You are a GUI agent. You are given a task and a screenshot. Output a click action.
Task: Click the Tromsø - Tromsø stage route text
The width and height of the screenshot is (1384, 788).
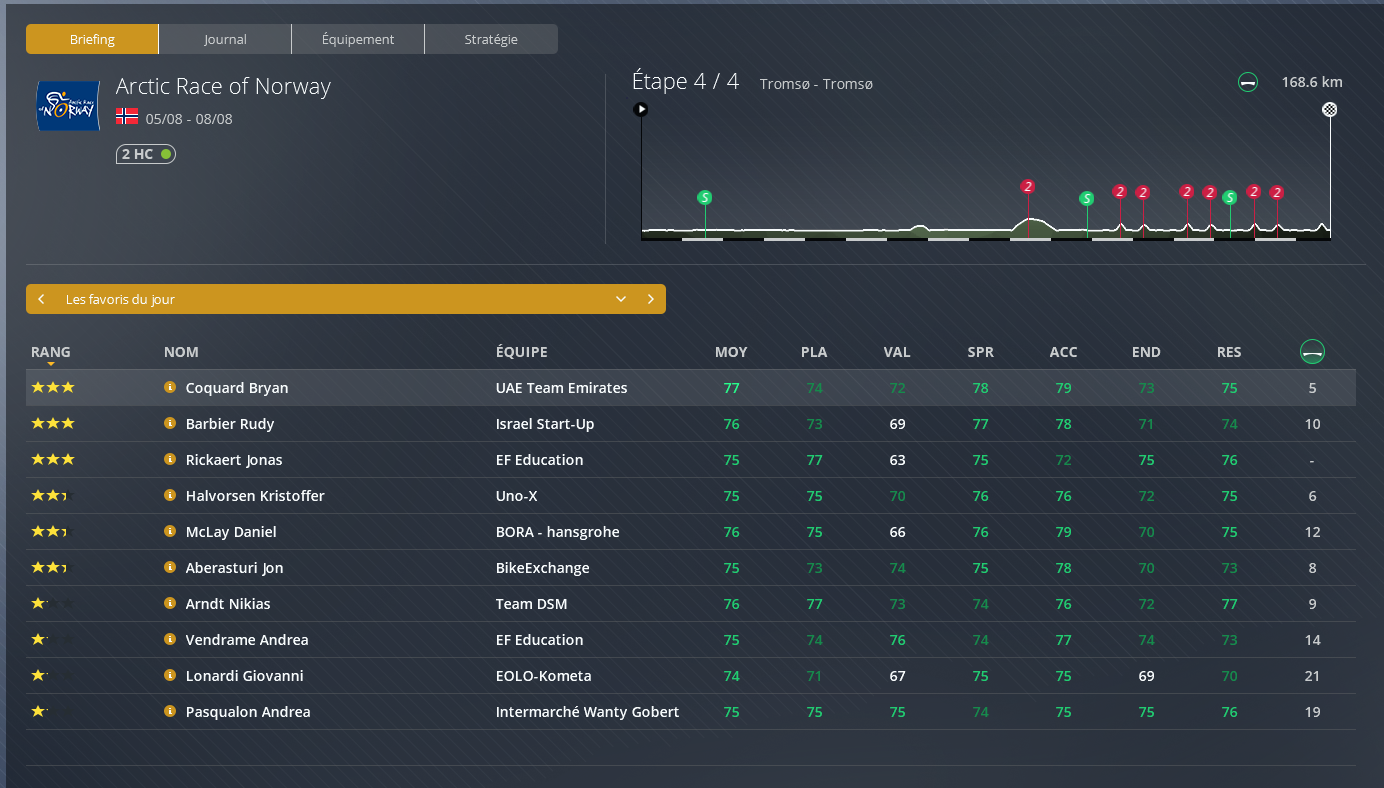pos(816,84)
